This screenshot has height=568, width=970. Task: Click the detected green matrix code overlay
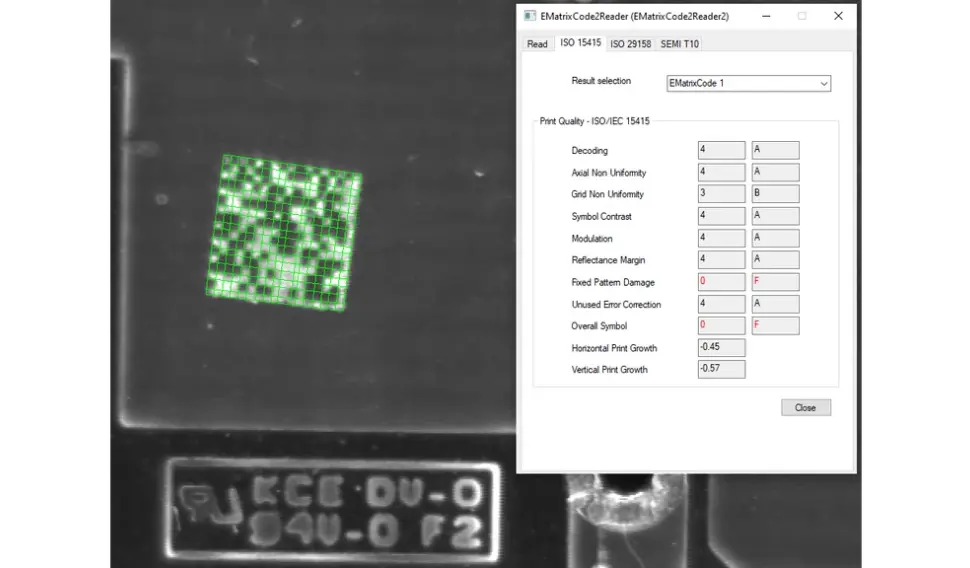point(283,232)
